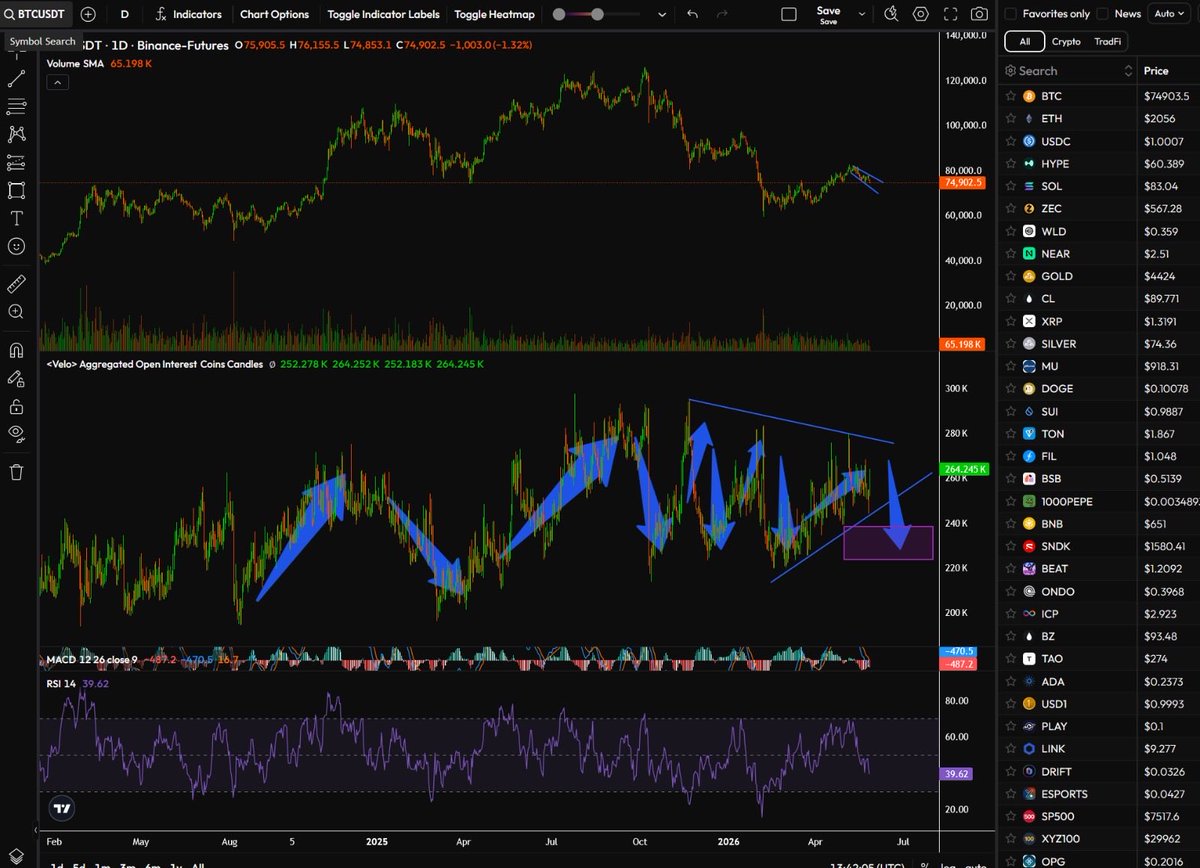Click Toggle Indicator Labels
Image resolution: width=1200 pixels, height=868 pixels.
pos(383,14)
